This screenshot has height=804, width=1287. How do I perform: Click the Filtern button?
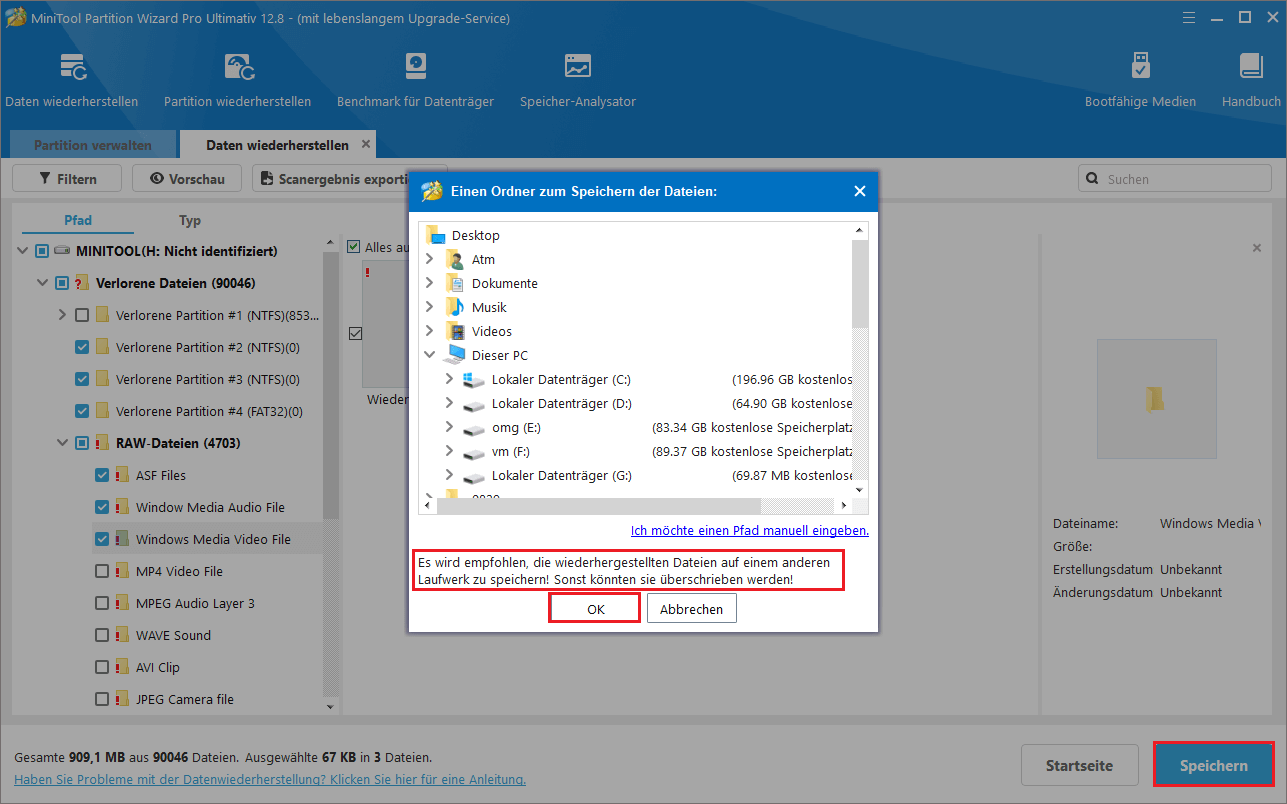pos(67,179)
